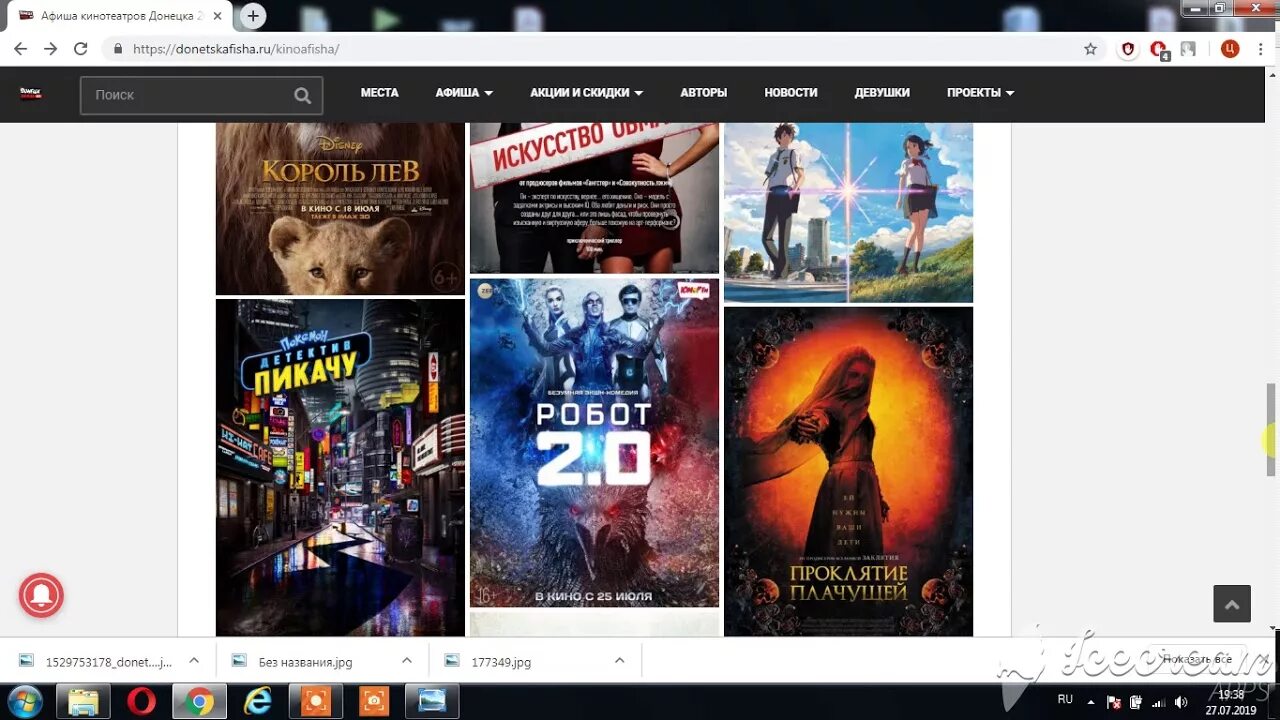The image size is (1280, 720).
Task: Open options for 1529753178_donet download
Action: tap(194, 661)
